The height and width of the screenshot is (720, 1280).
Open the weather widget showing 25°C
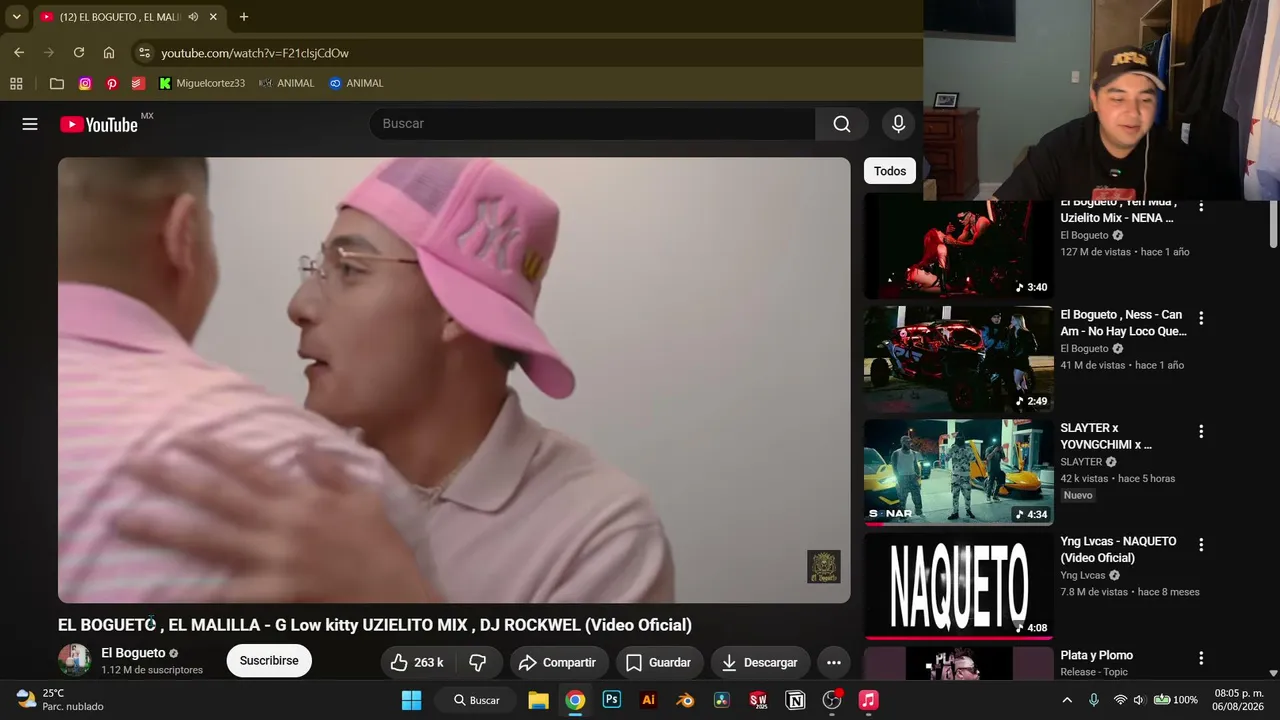point(60,700)
